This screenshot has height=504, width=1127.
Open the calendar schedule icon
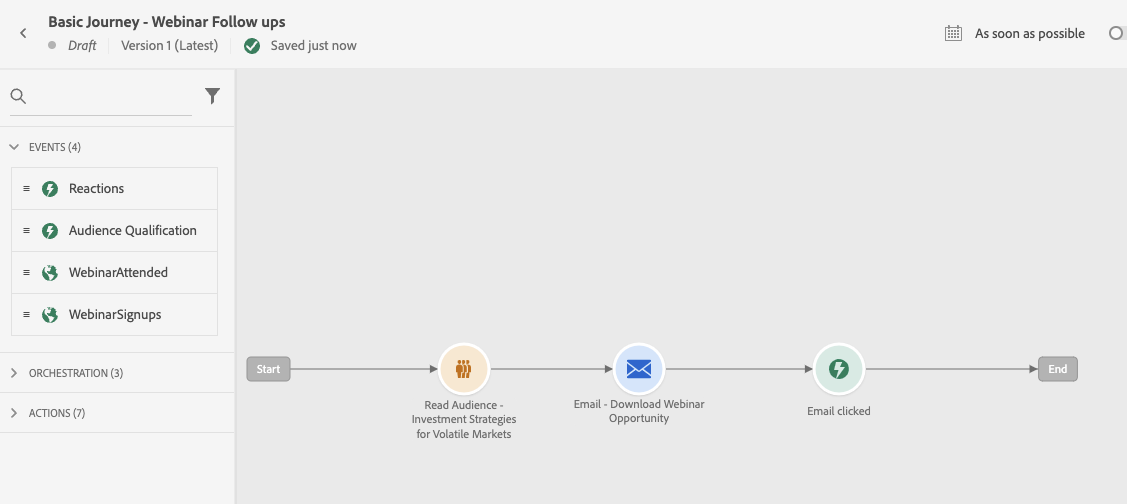(x=953, y=33)
